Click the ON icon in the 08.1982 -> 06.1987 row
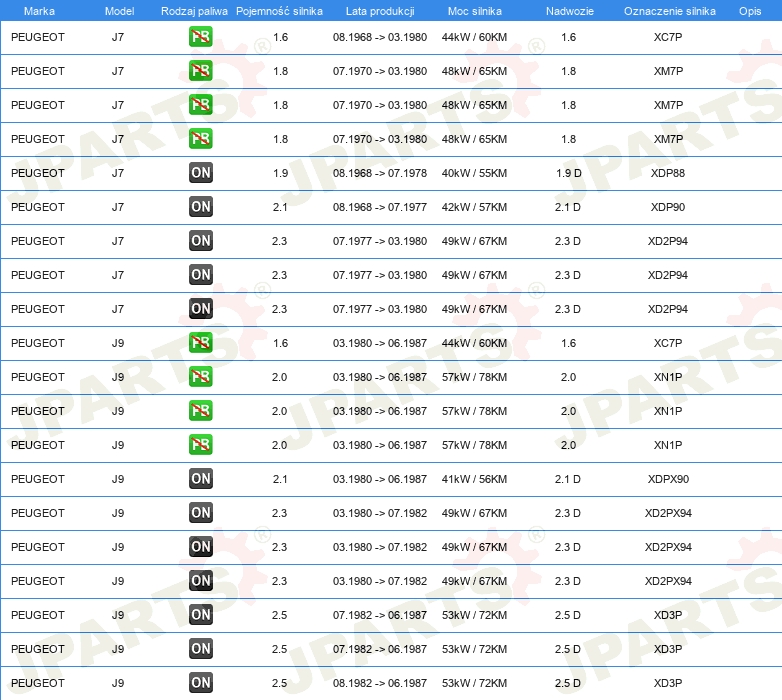The width and height of the screenshot is (782, 700). (x=200, y=683)
